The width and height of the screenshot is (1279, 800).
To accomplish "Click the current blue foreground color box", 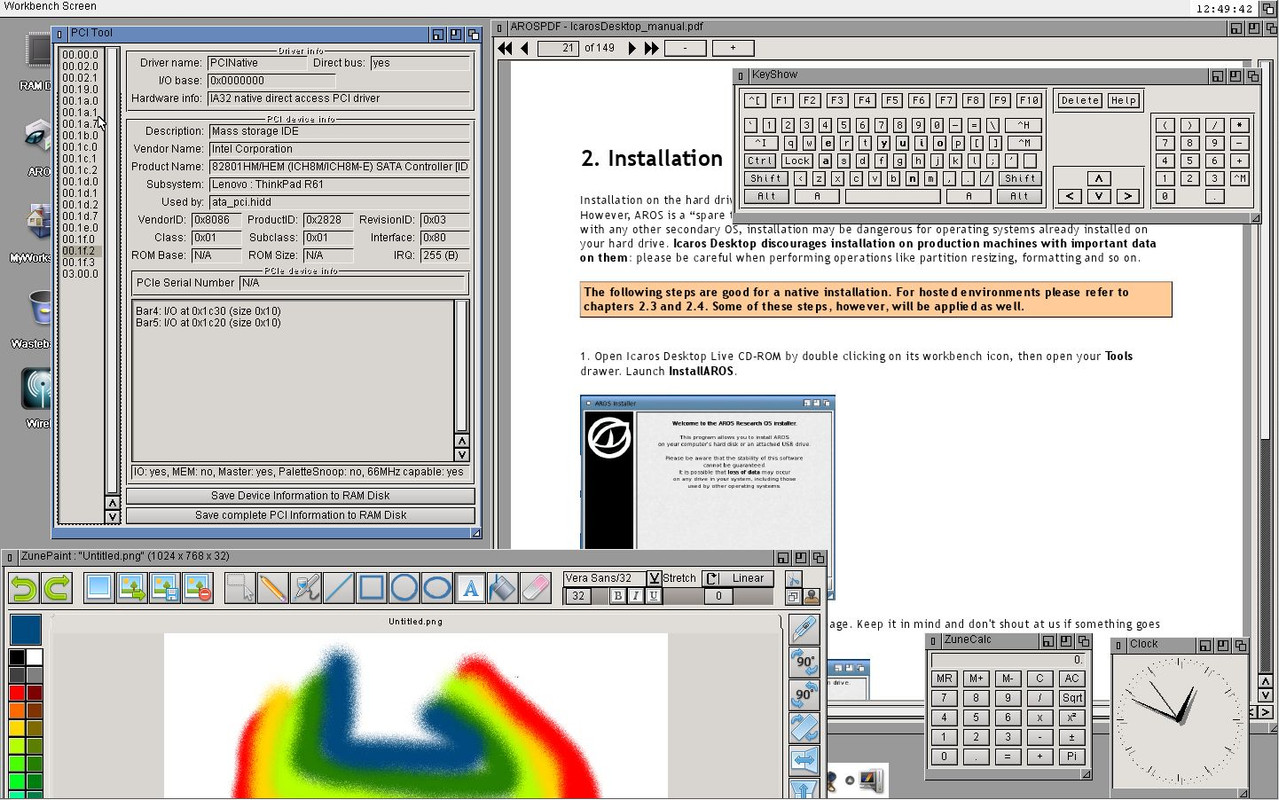I will (x=26, y=629).
